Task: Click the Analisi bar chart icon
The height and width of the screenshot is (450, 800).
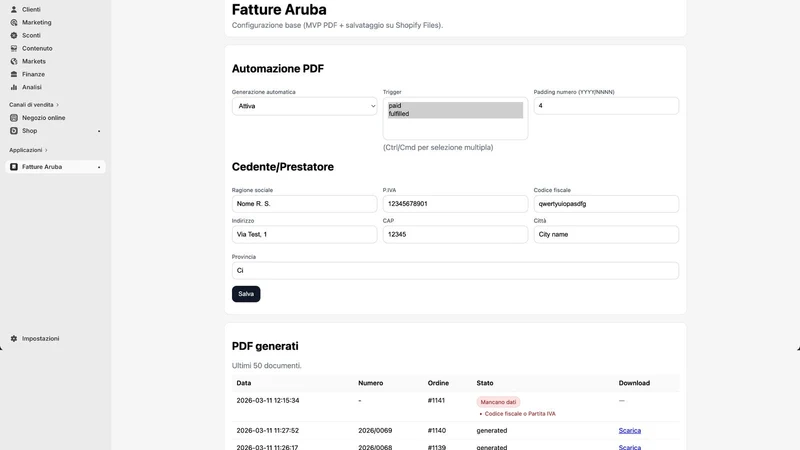Action: [x=14, y=87]
